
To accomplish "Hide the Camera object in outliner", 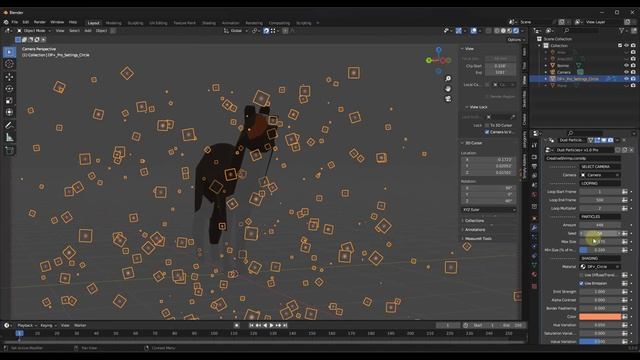I will (627, 72).
